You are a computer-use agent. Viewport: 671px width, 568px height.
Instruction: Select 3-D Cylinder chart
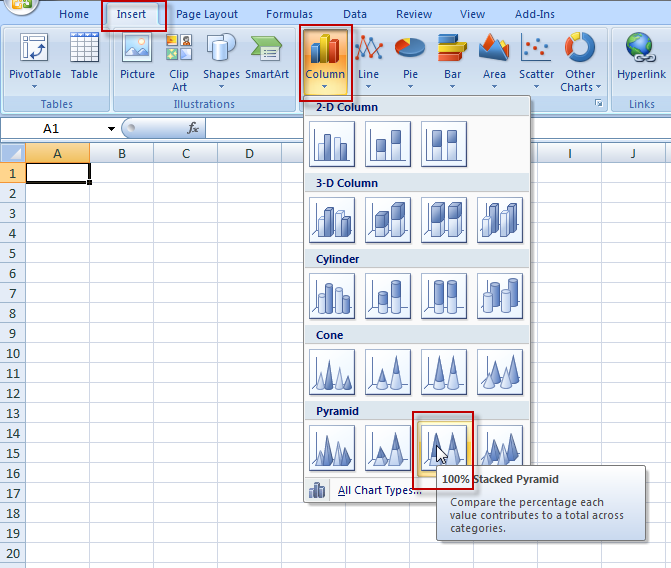[500, 296]
